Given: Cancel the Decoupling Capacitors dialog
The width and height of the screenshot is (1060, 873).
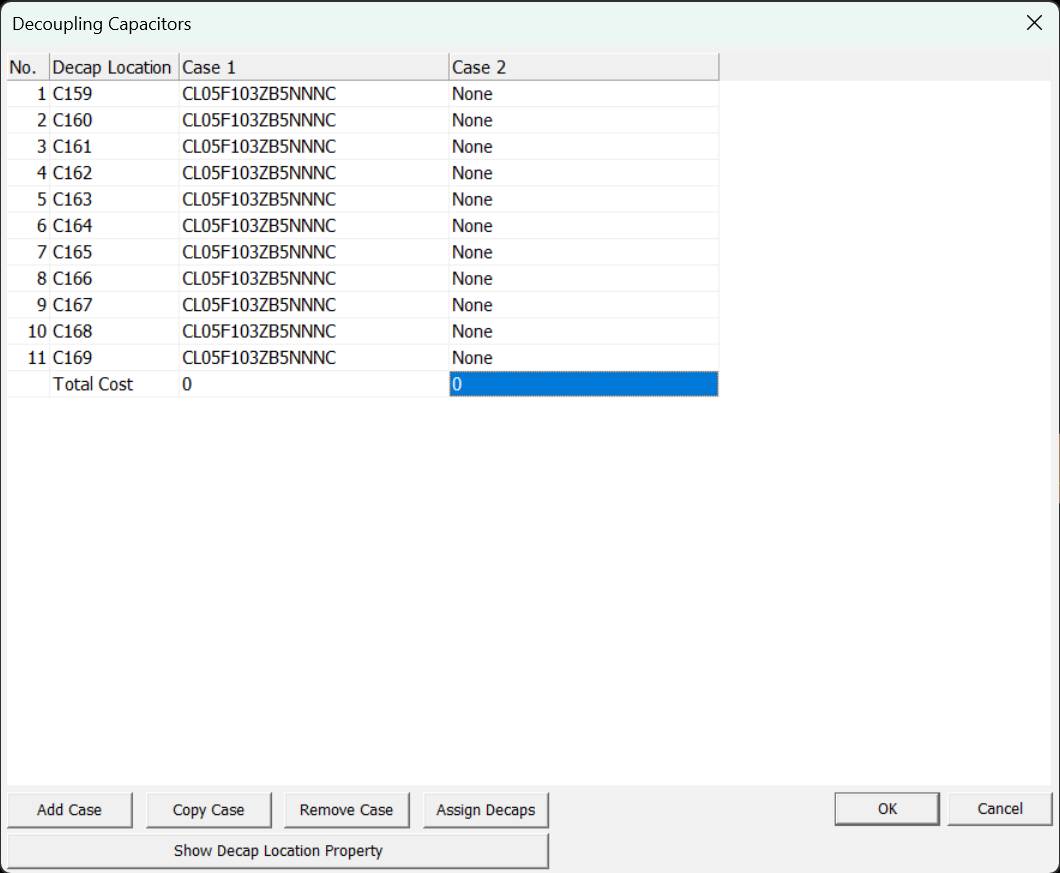Looking at the screenshot, I should 999,809.
